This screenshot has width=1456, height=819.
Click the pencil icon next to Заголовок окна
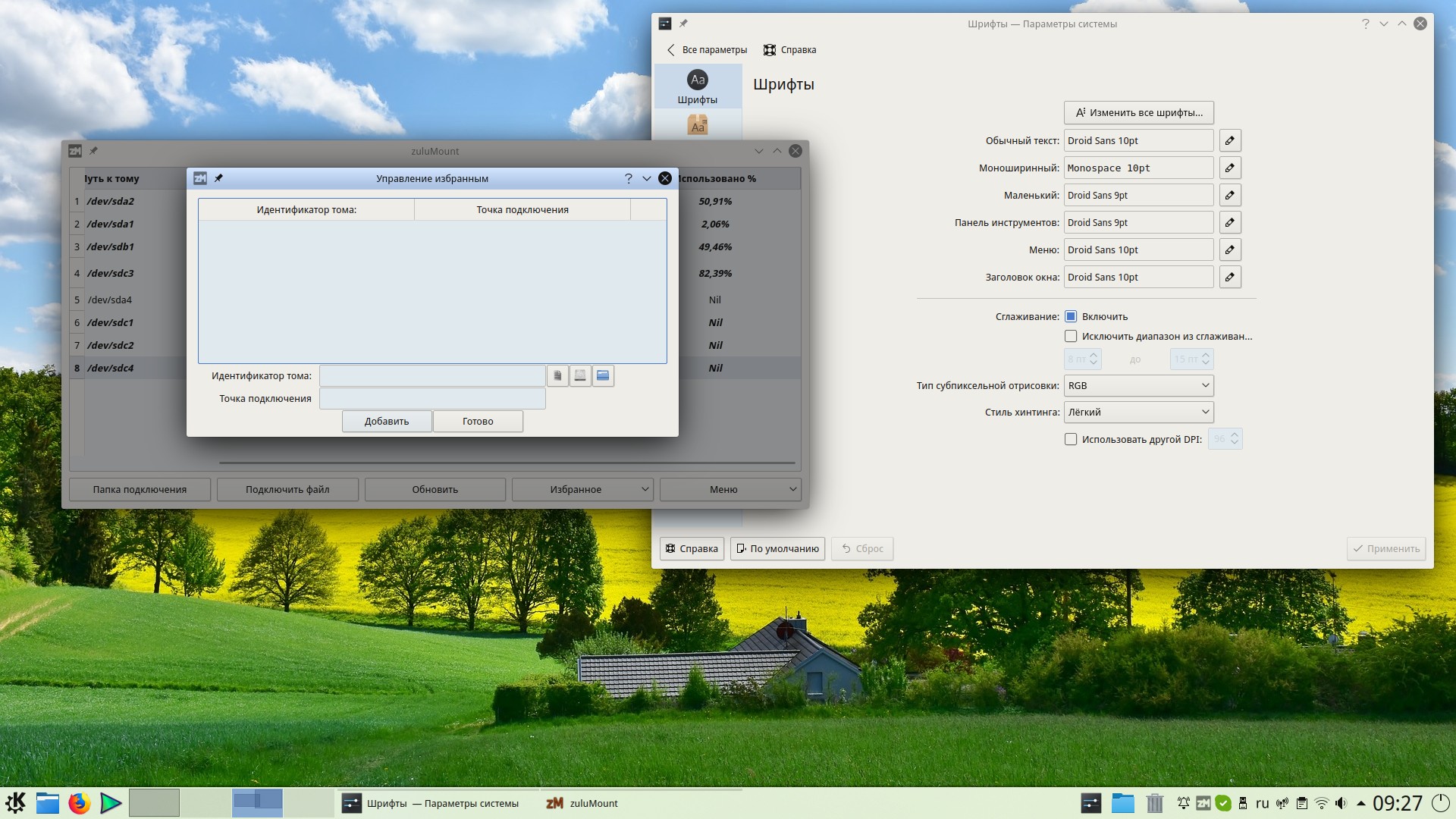[1229, 278]
